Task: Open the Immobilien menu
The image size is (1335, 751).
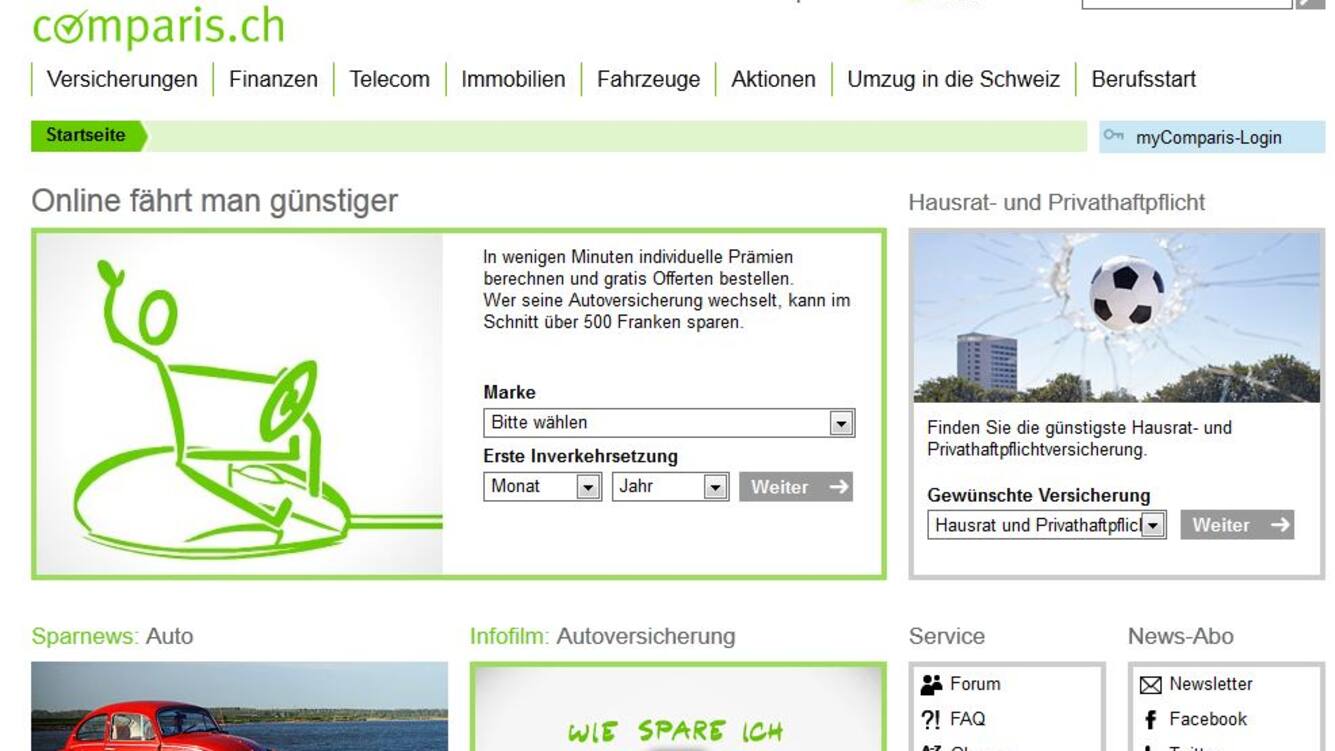Action: 513,79
